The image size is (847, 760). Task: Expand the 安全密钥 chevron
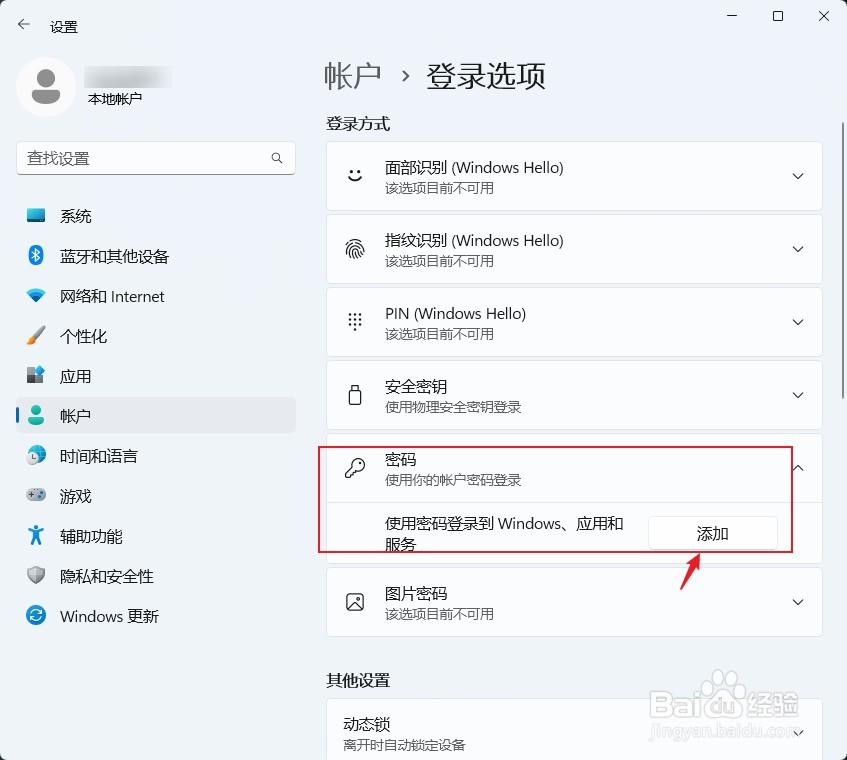(797, 395)
